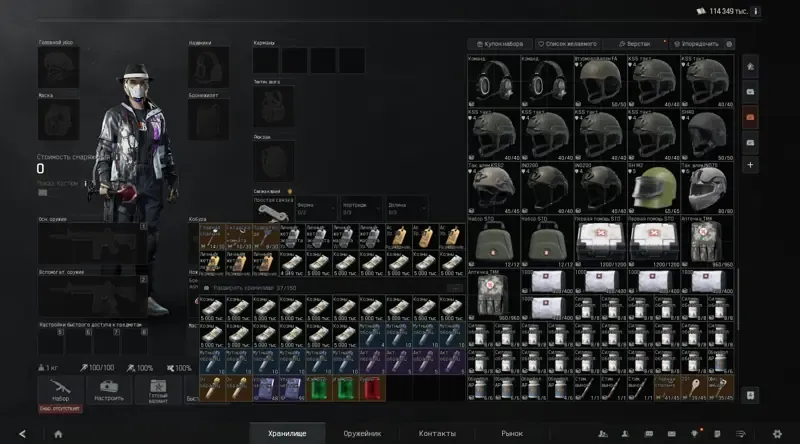Image resolution: width=800 pixels, height=444 pixels.
Task: Select the Koens stack of 4 349 тыс
Action: click(x=292, y=263)
